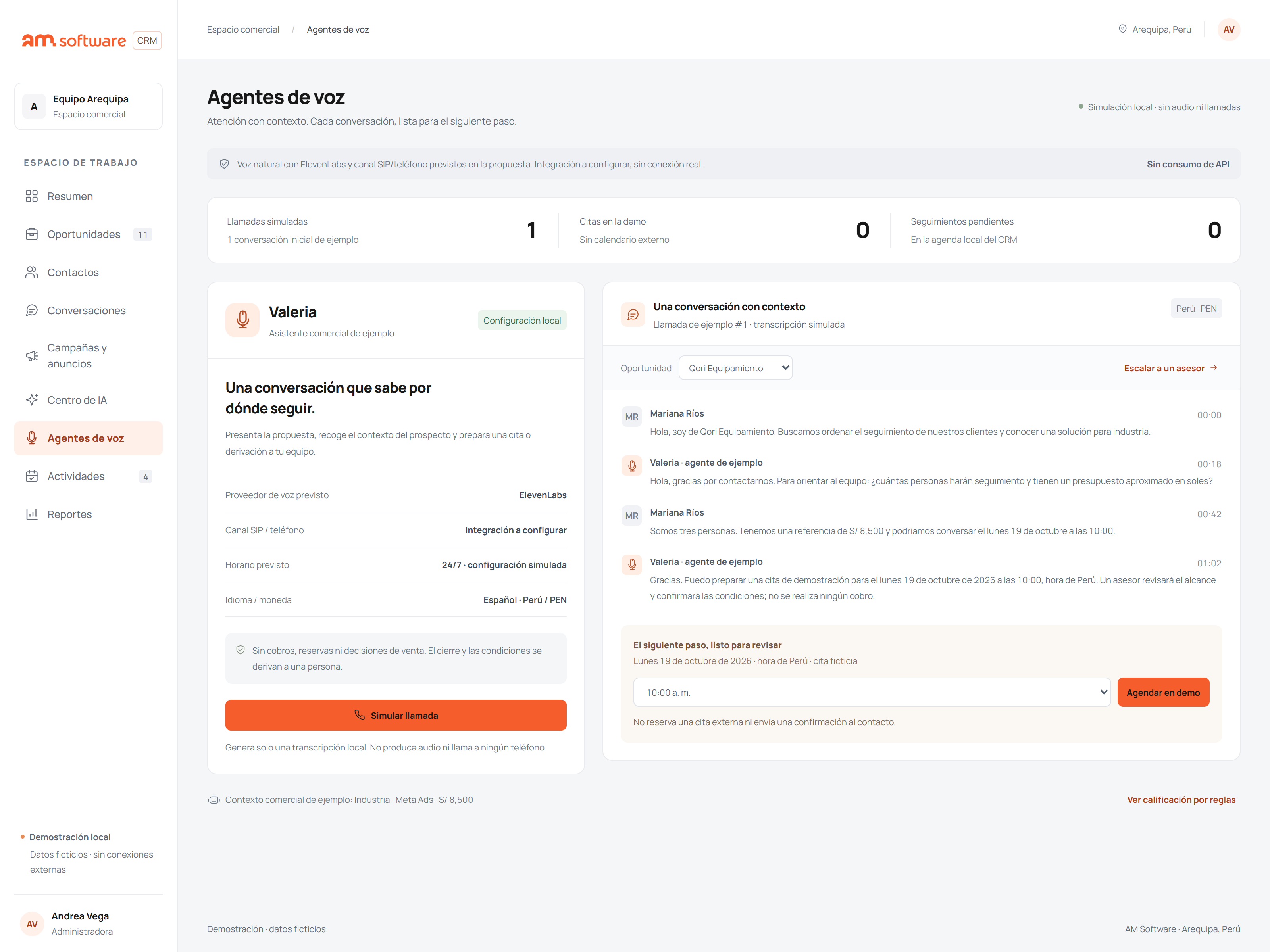Image resolution: width=1270 pixels, height=952 pixels.
Task: Open the Equipo Arequipa workspace selector
Action: point(89,106)
